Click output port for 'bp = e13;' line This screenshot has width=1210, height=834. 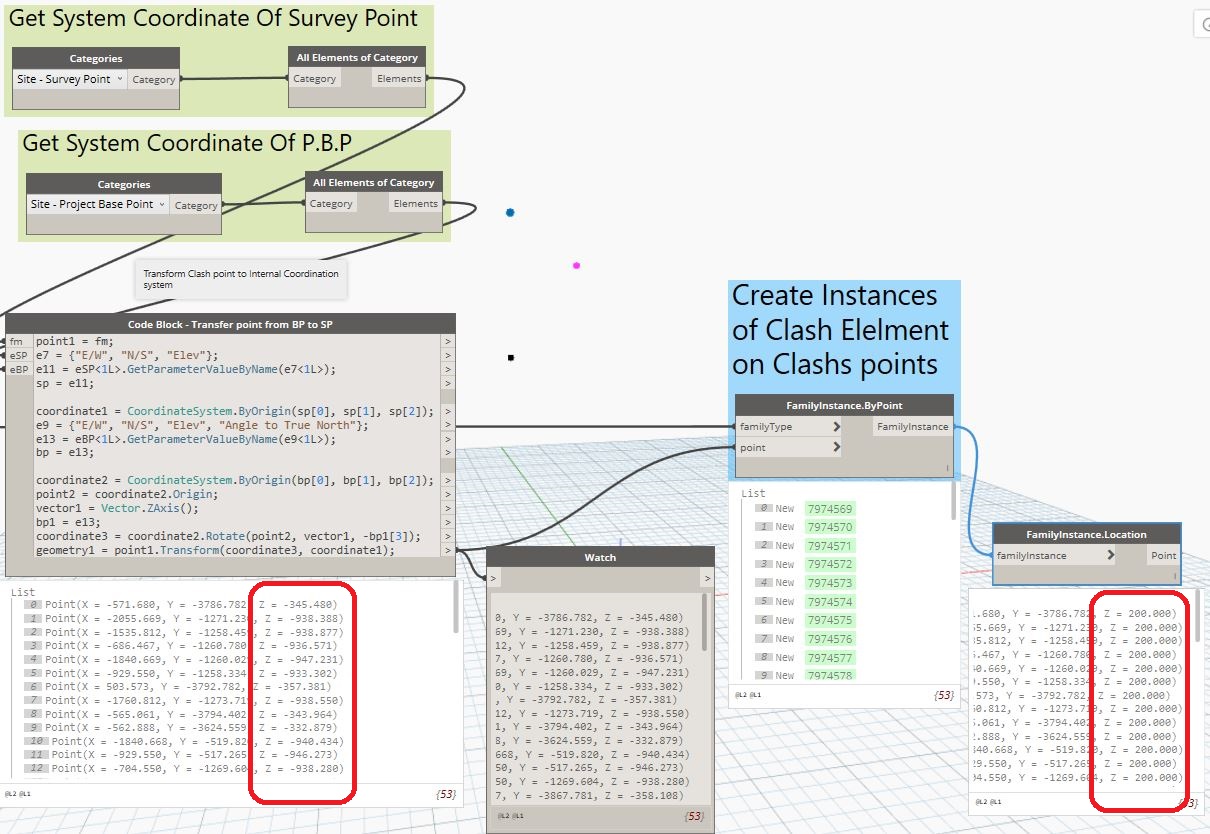448,453
